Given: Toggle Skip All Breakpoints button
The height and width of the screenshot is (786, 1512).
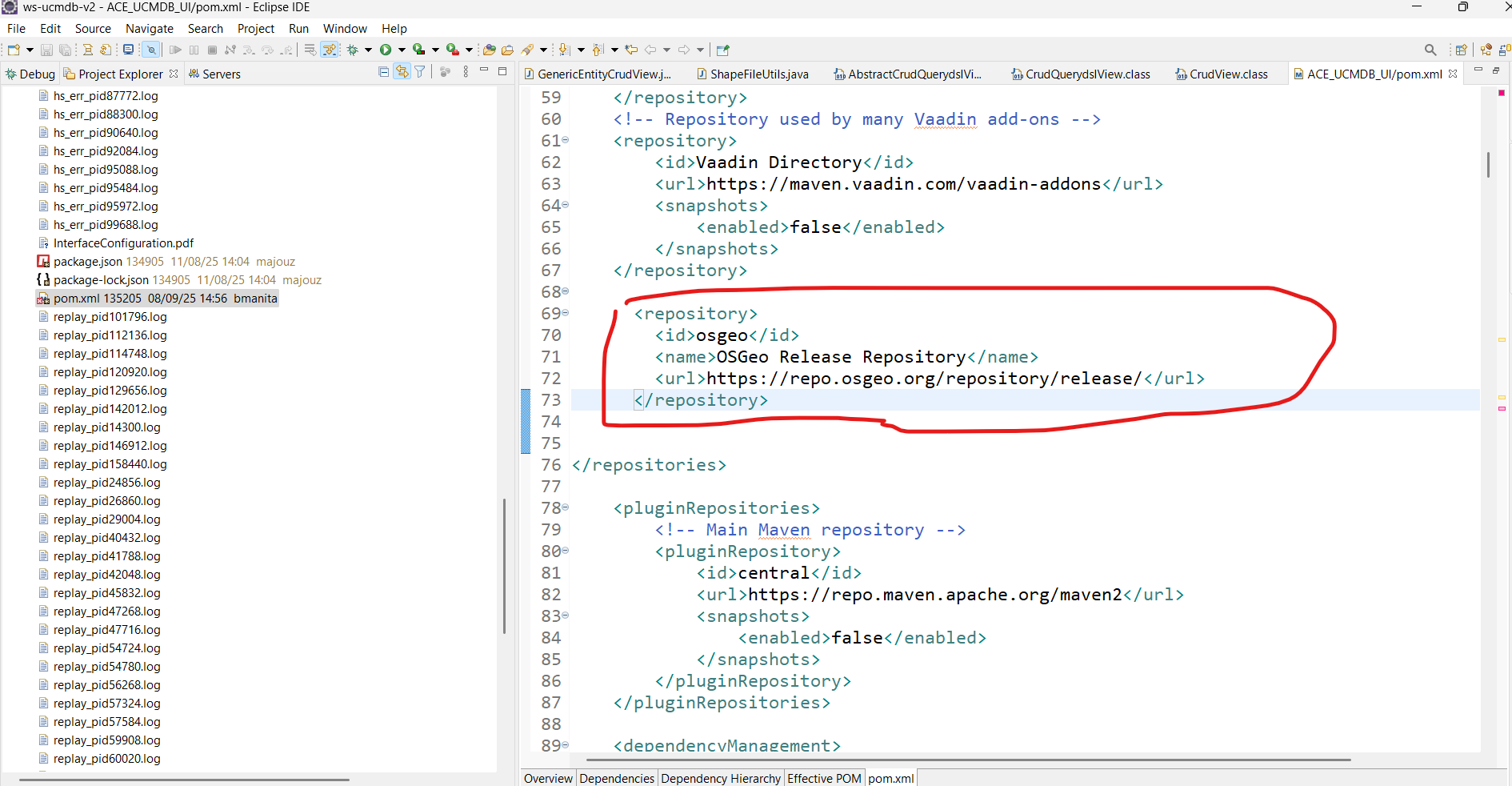Looking at the screenshot, I should coord(151,50).
